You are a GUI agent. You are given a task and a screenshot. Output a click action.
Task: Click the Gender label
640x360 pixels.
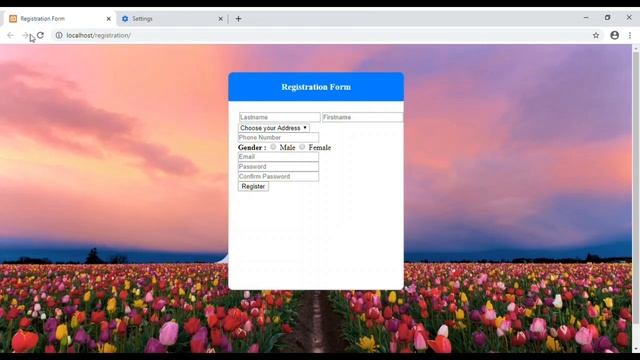pyautogui.click(x=252, y=148)
